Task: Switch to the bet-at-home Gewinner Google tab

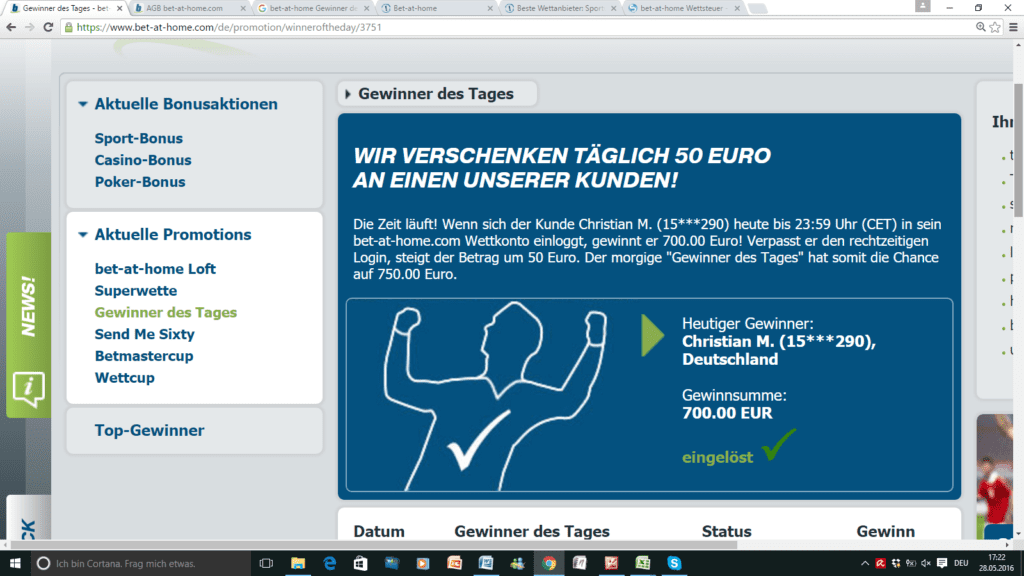Action: pyautogui.click(x=312, y=8)
